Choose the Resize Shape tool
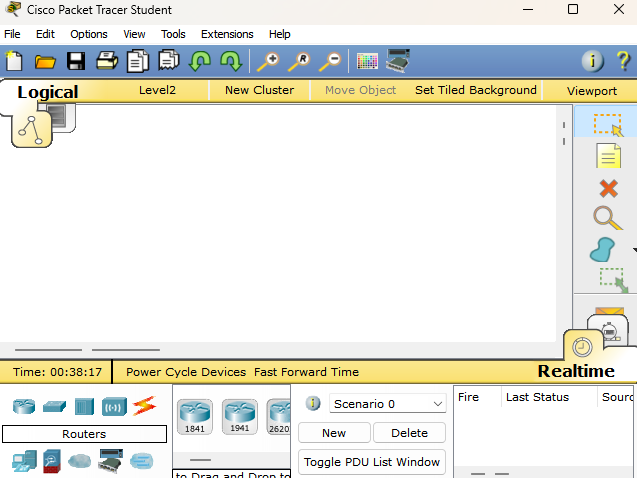Image resolution: width=637 pixels, height=478 pixels. (613, 280)
